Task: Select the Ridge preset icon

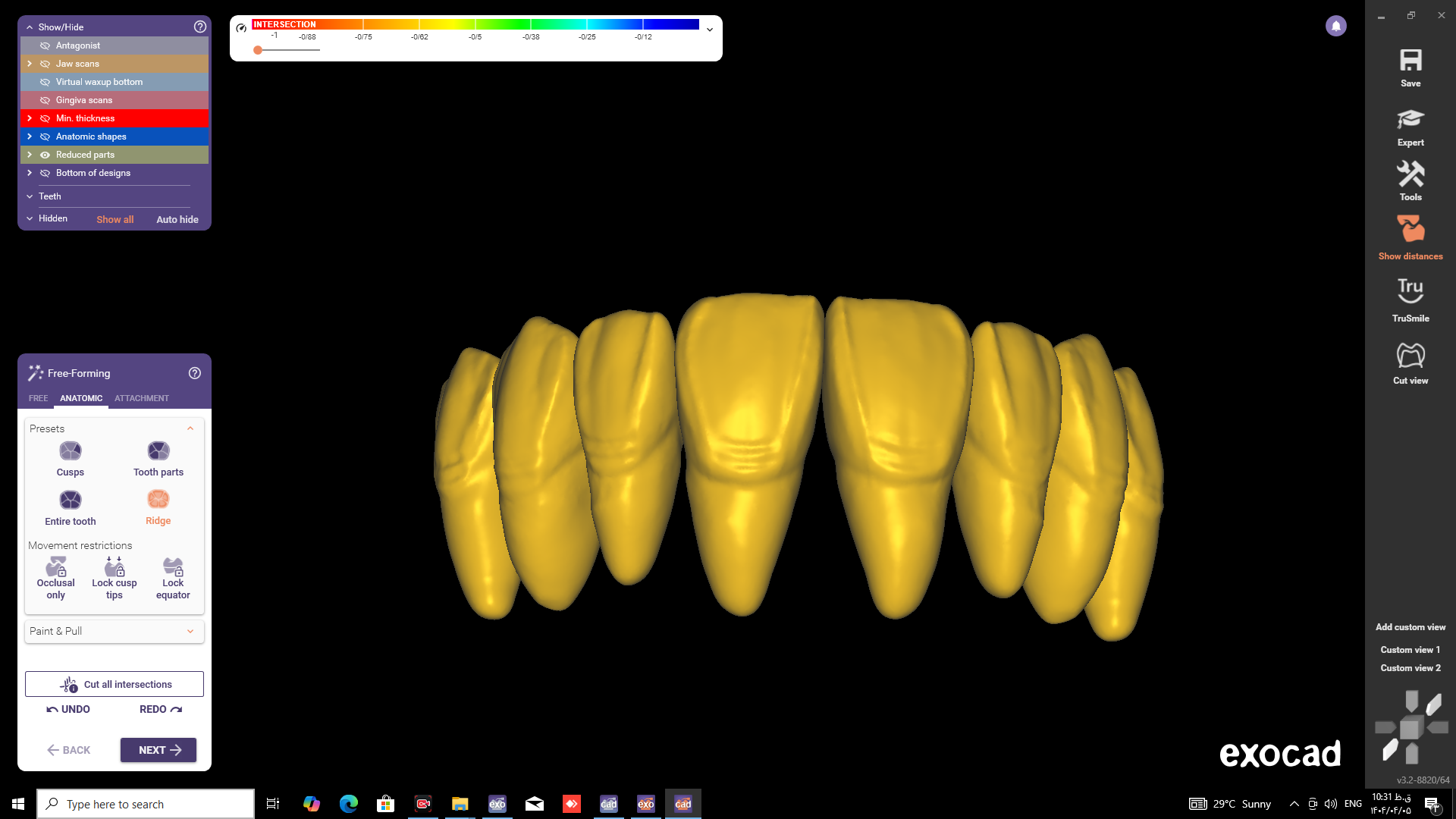Action: click(158, 500)
